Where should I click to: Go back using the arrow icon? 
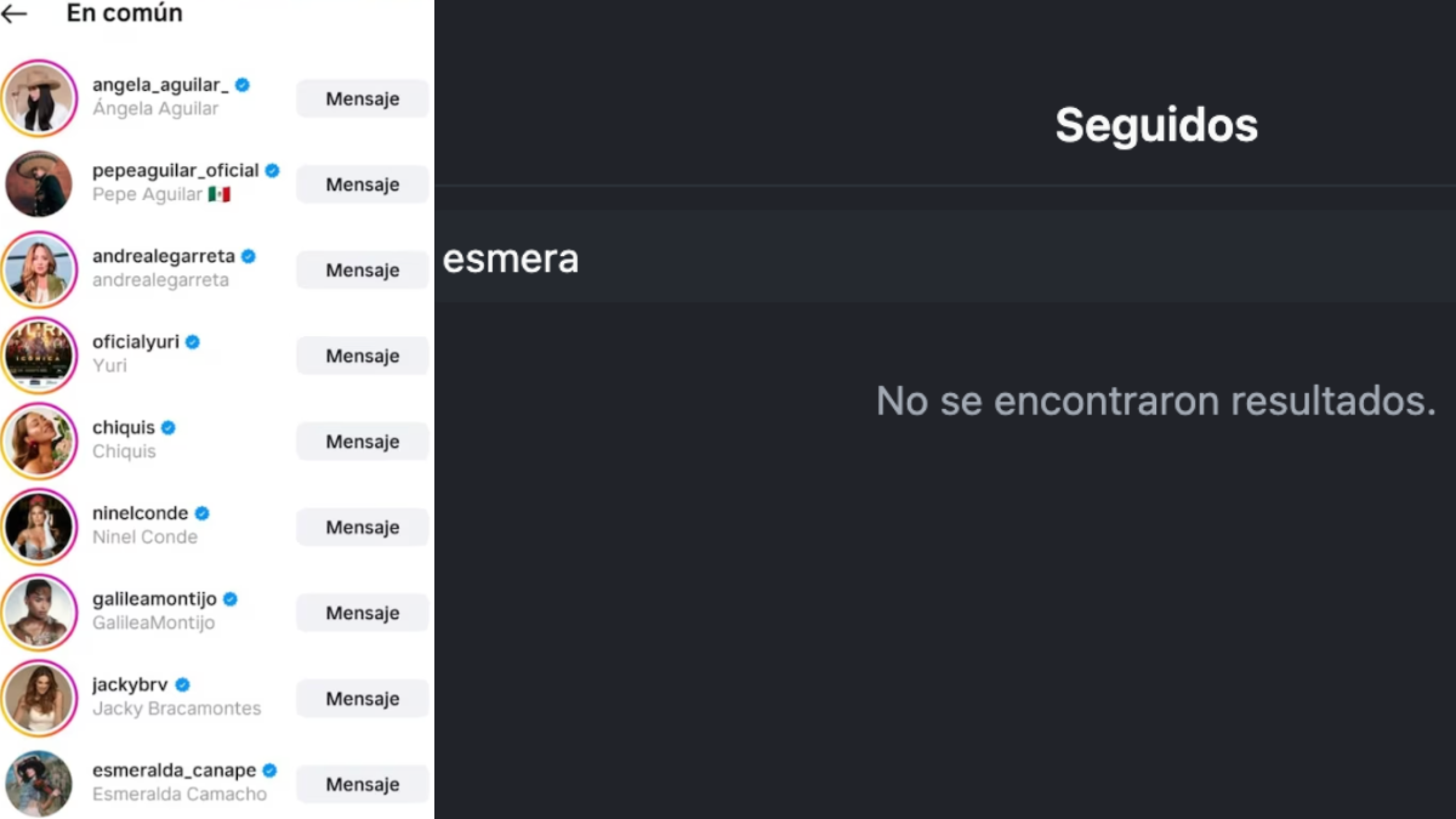coord(15,14)
